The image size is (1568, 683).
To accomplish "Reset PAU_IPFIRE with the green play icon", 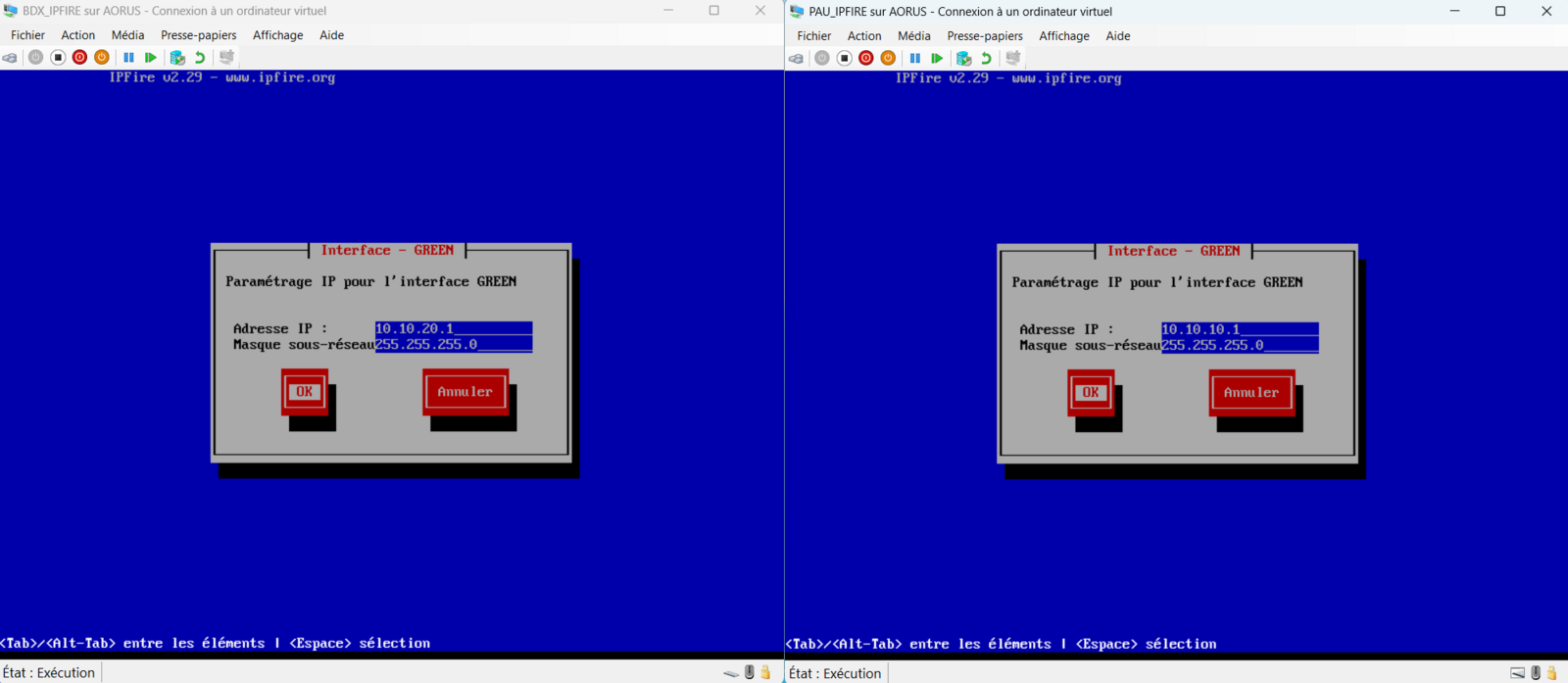I will click(x=937, y=59).
